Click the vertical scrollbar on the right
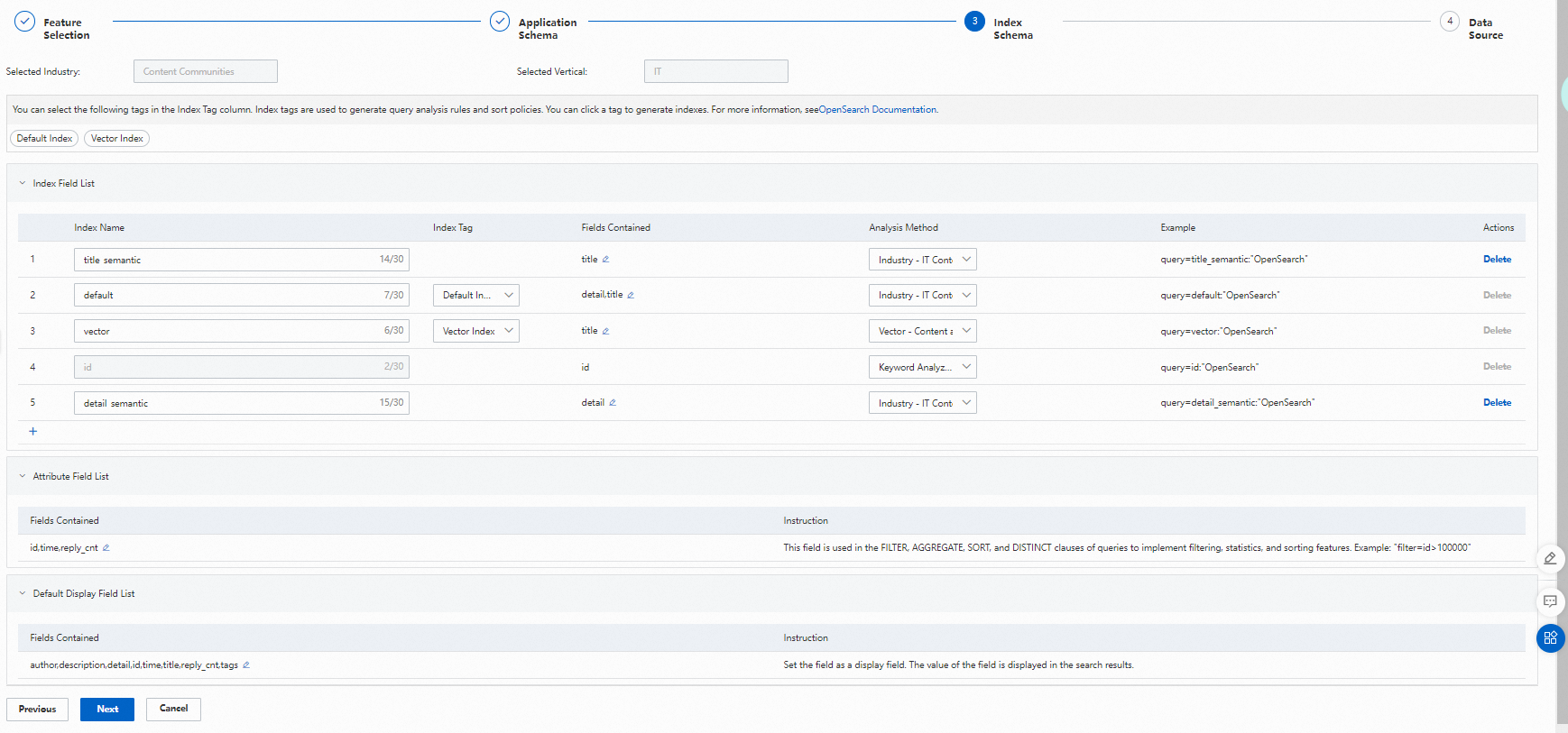This screenshot has height=733, width=1568. click(x=1562, y=361)
